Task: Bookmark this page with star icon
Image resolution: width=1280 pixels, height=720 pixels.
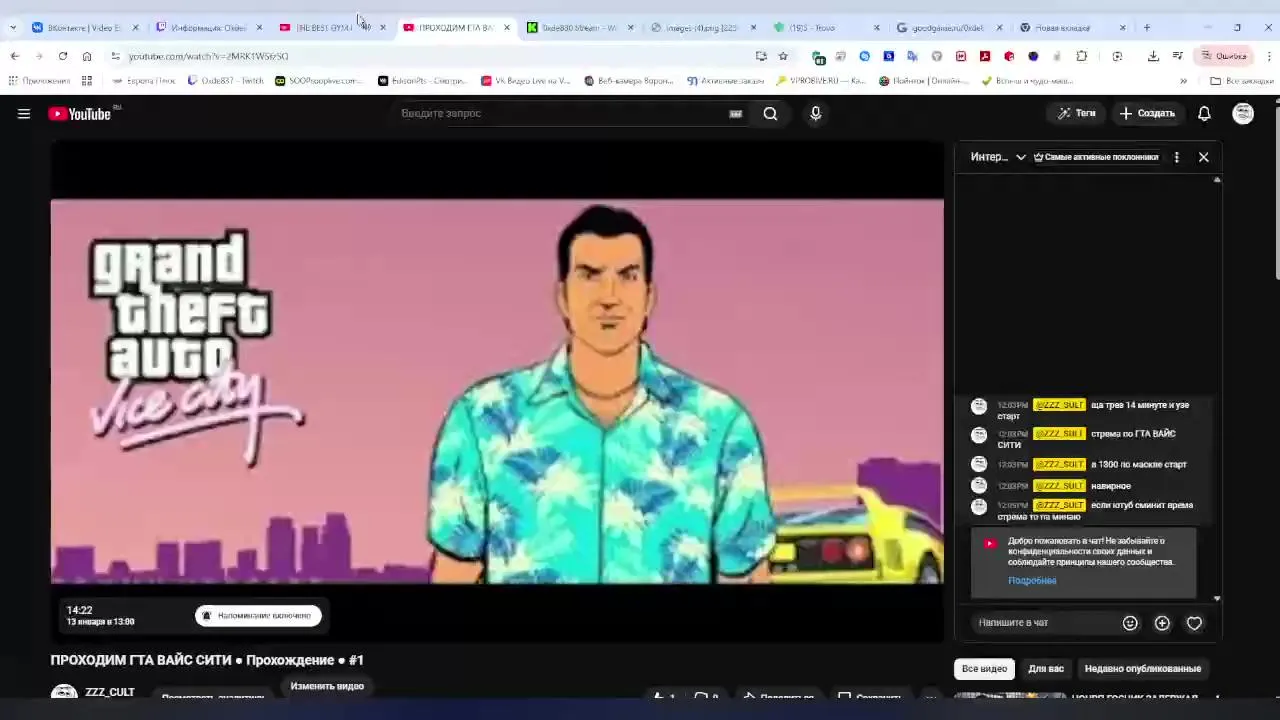Action: 783,56
